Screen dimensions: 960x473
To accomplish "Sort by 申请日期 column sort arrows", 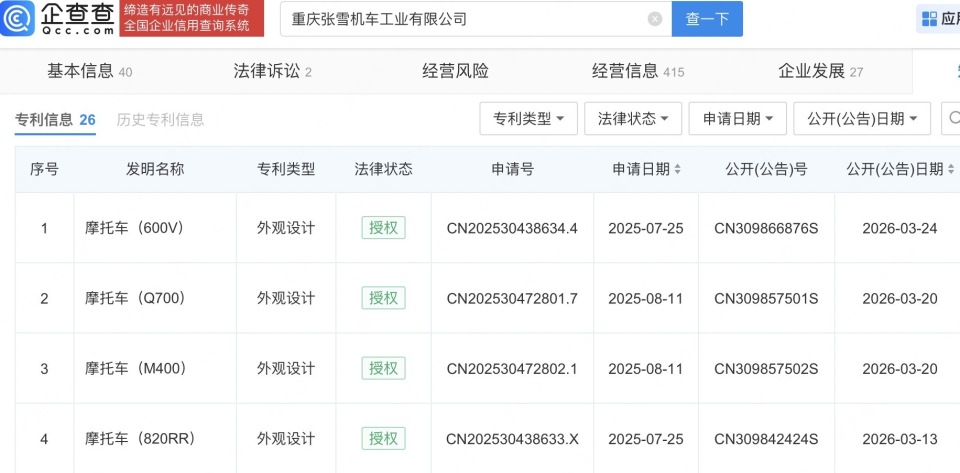I will point(678,170).
